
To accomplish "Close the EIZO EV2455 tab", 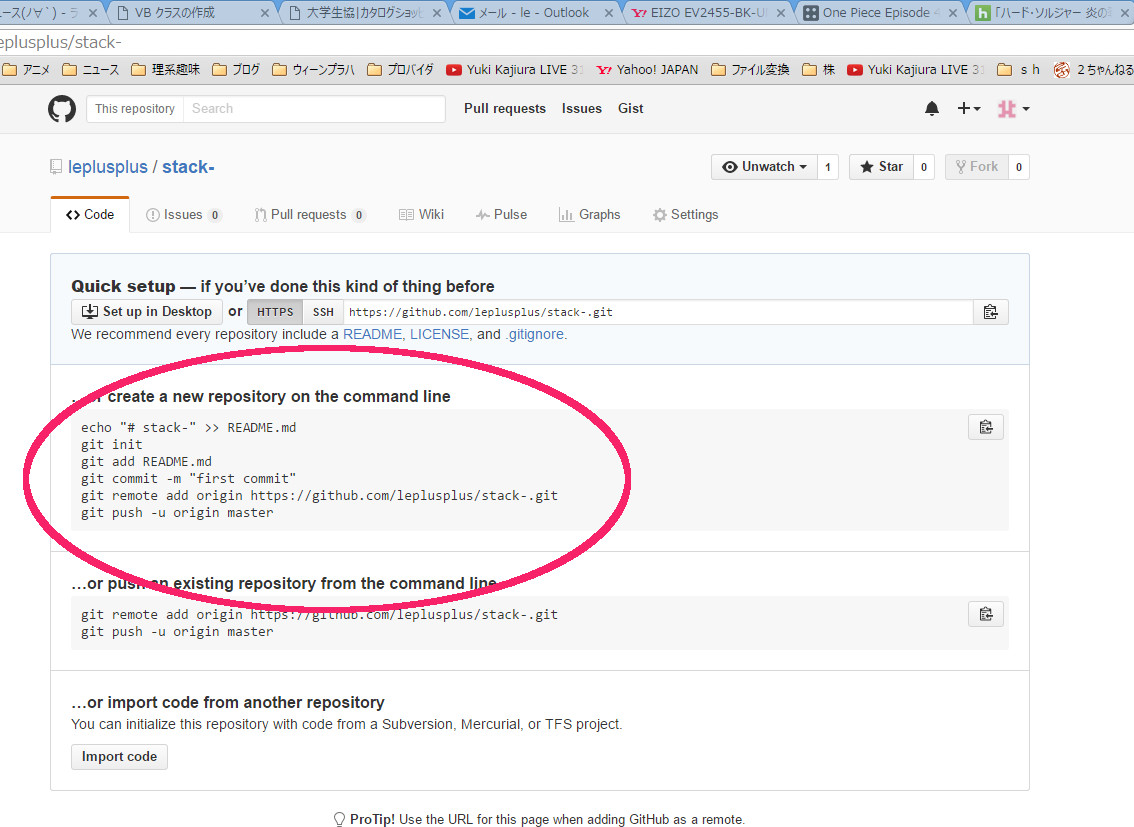I will pyautogui.click(x=780, y=13).
